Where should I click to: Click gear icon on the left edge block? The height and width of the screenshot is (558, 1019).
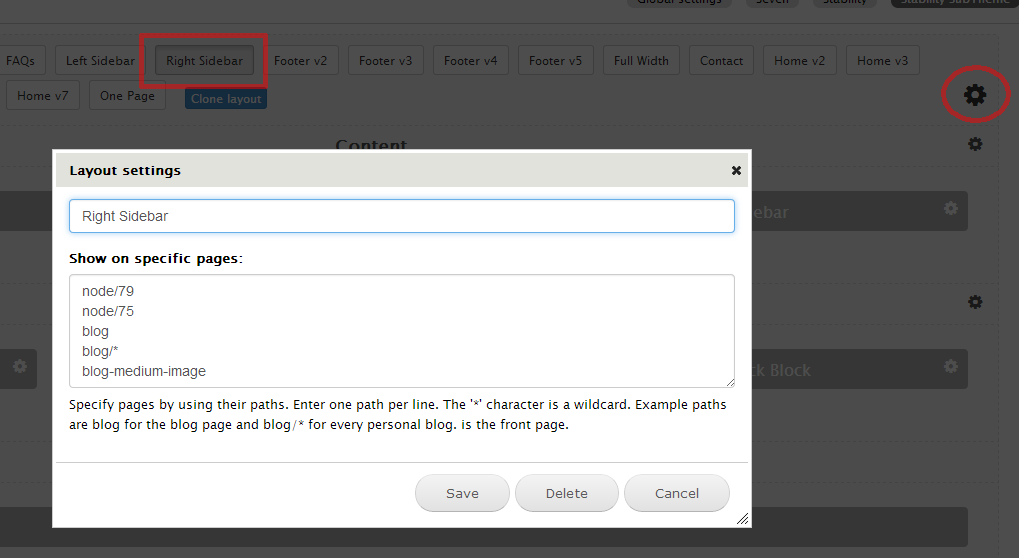coord(20,367)
